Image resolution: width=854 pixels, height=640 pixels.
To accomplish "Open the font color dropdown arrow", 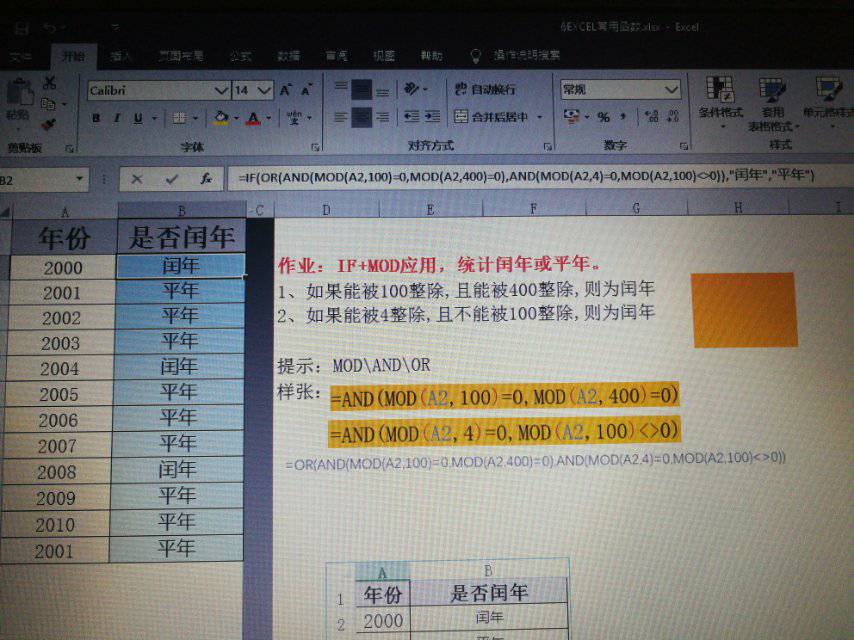I will (268, 118).
